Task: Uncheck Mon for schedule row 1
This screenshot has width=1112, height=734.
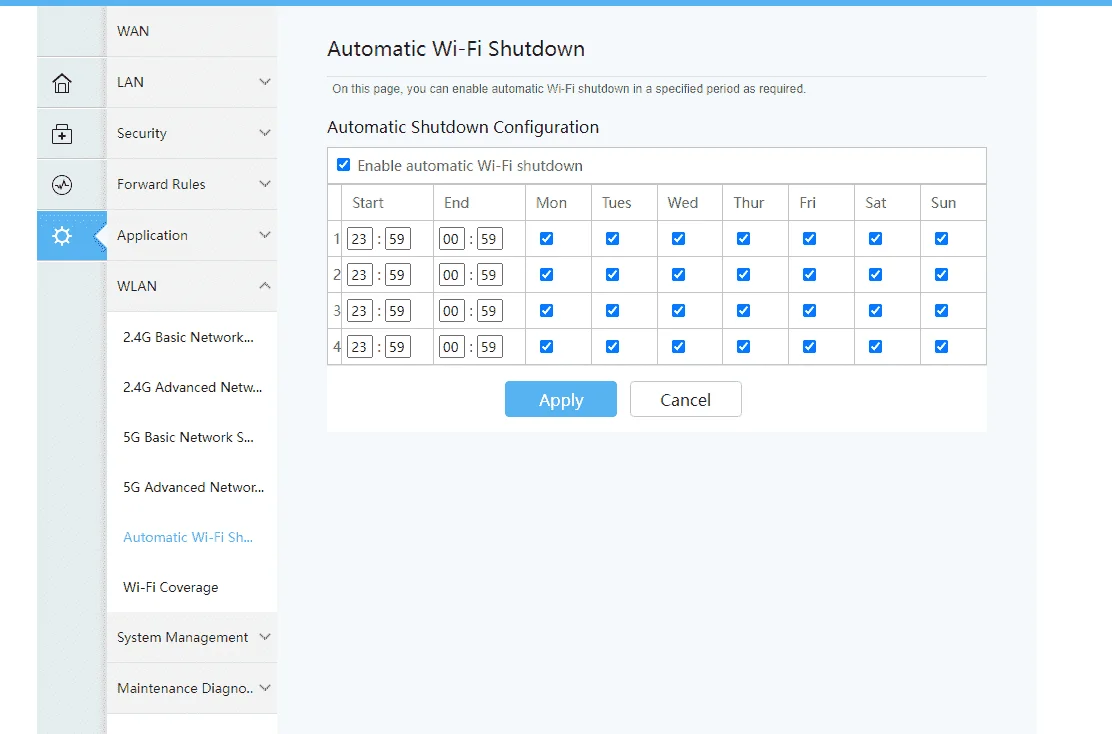Action: pos(546,238)
